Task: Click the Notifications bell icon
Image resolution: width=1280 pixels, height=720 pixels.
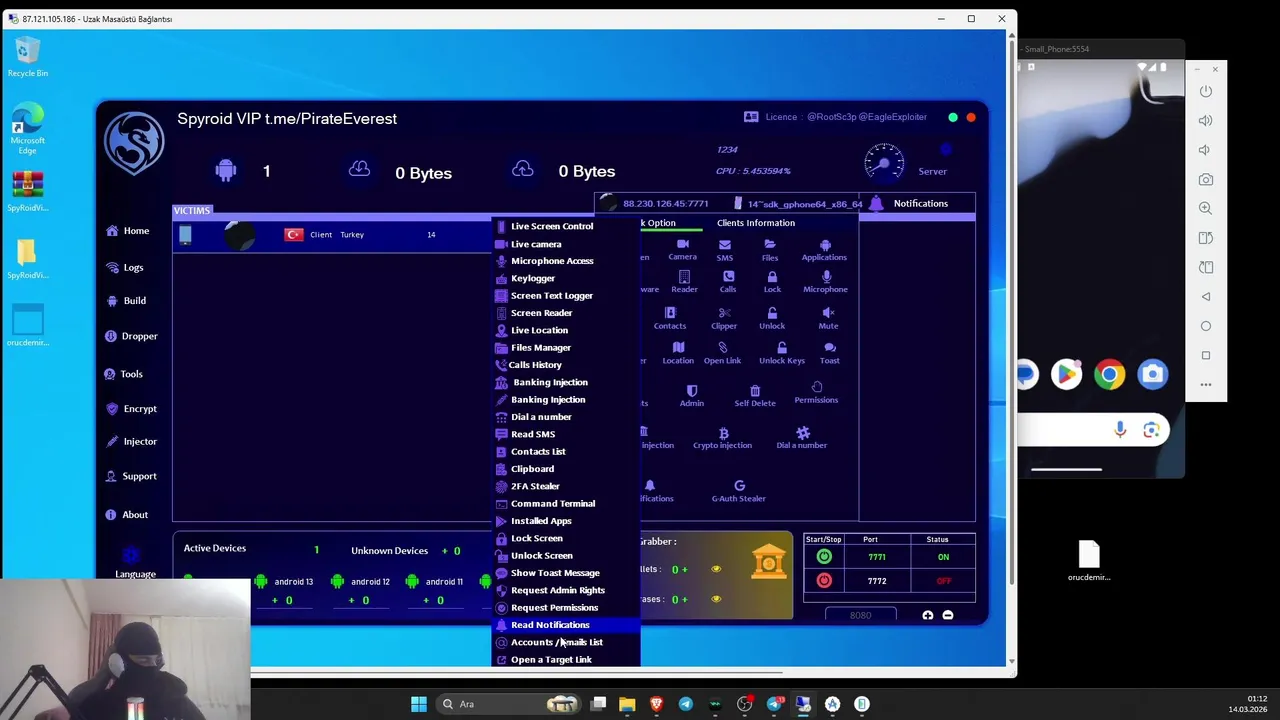Action: (x=876, y=204)
